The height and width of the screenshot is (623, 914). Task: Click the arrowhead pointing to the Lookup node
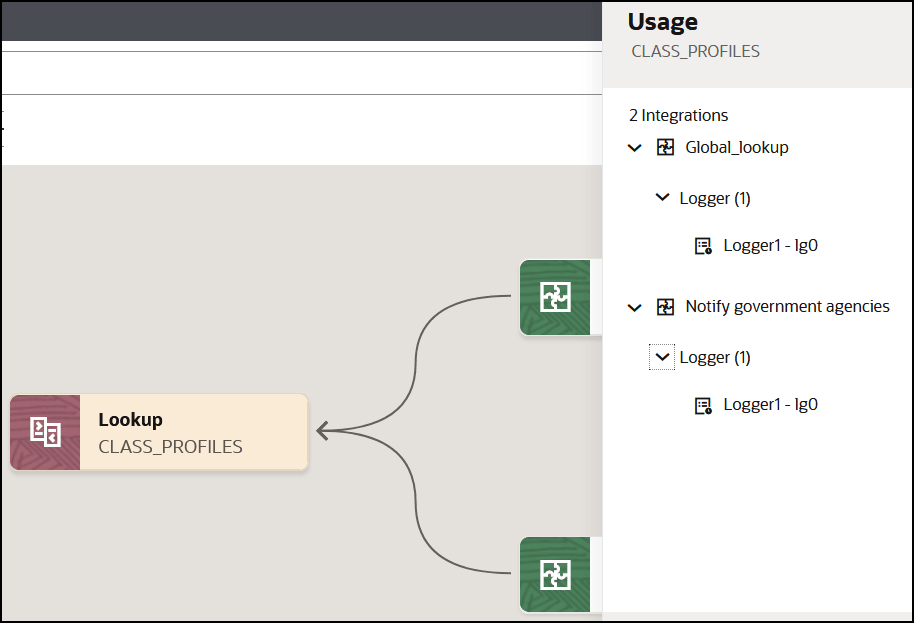click(322, 431)
